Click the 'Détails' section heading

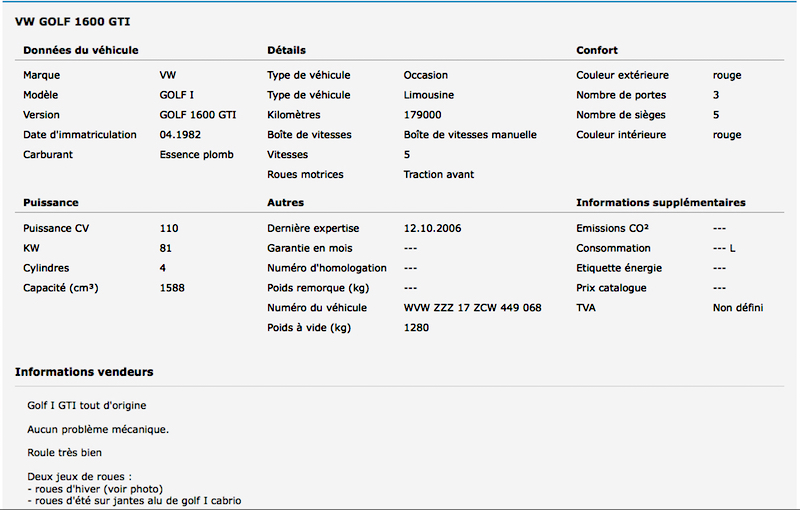pos(286,50)
